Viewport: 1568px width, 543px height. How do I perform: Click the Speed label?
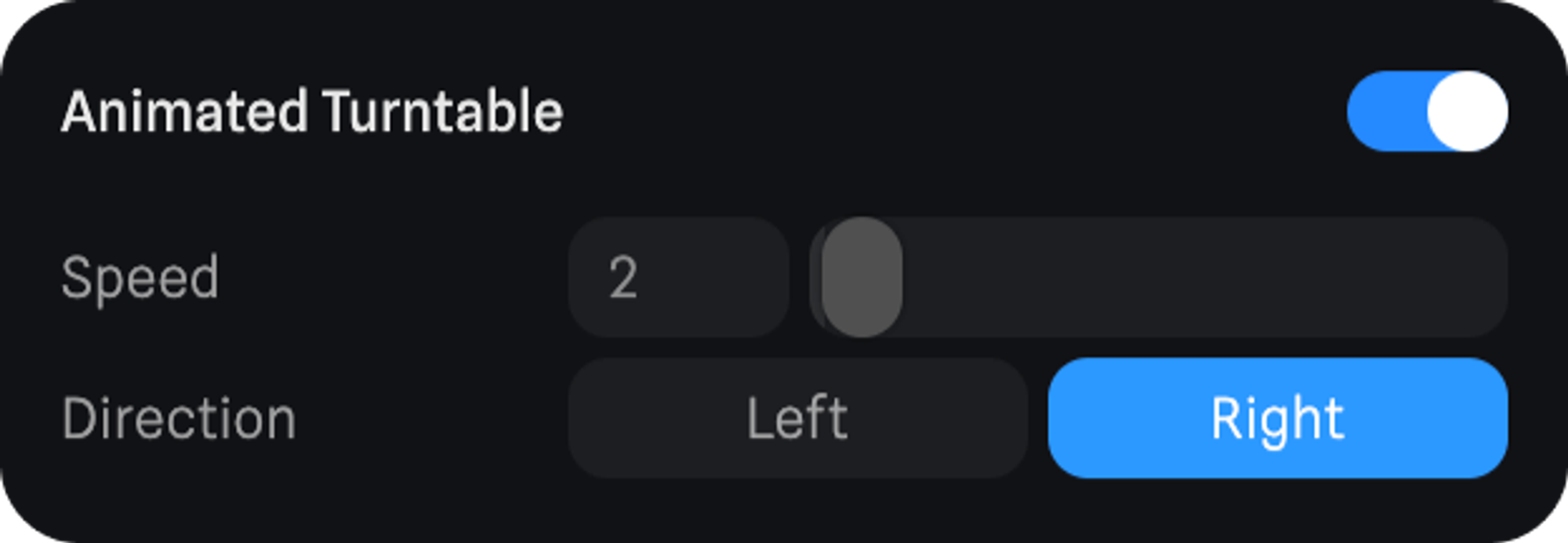pos(140,278)
